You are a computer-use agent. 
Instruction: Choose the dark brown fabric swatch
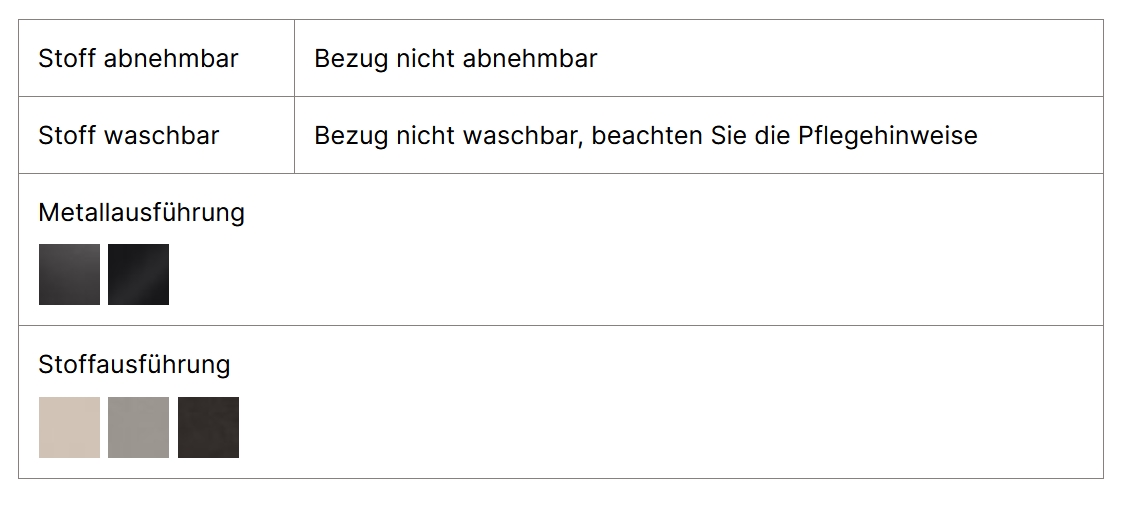(209, 427)
